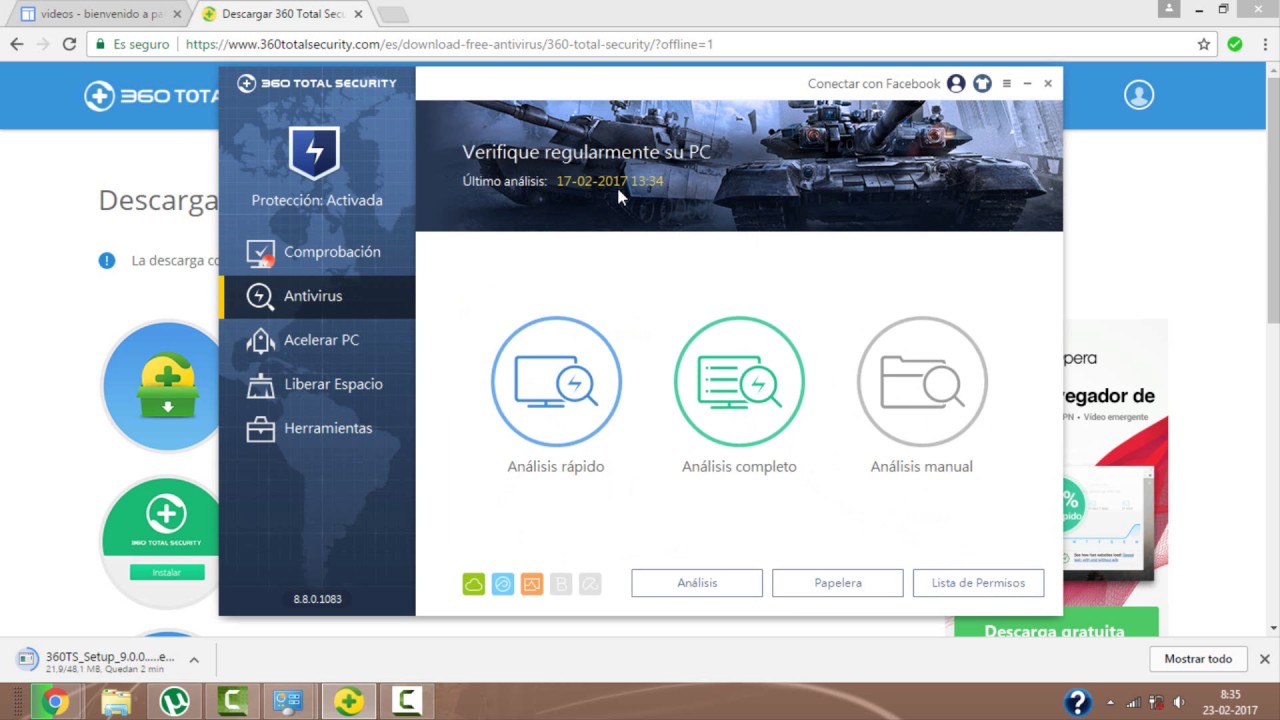
Task: Open the Análisis manual folder scan
Action: click(922, 381)
